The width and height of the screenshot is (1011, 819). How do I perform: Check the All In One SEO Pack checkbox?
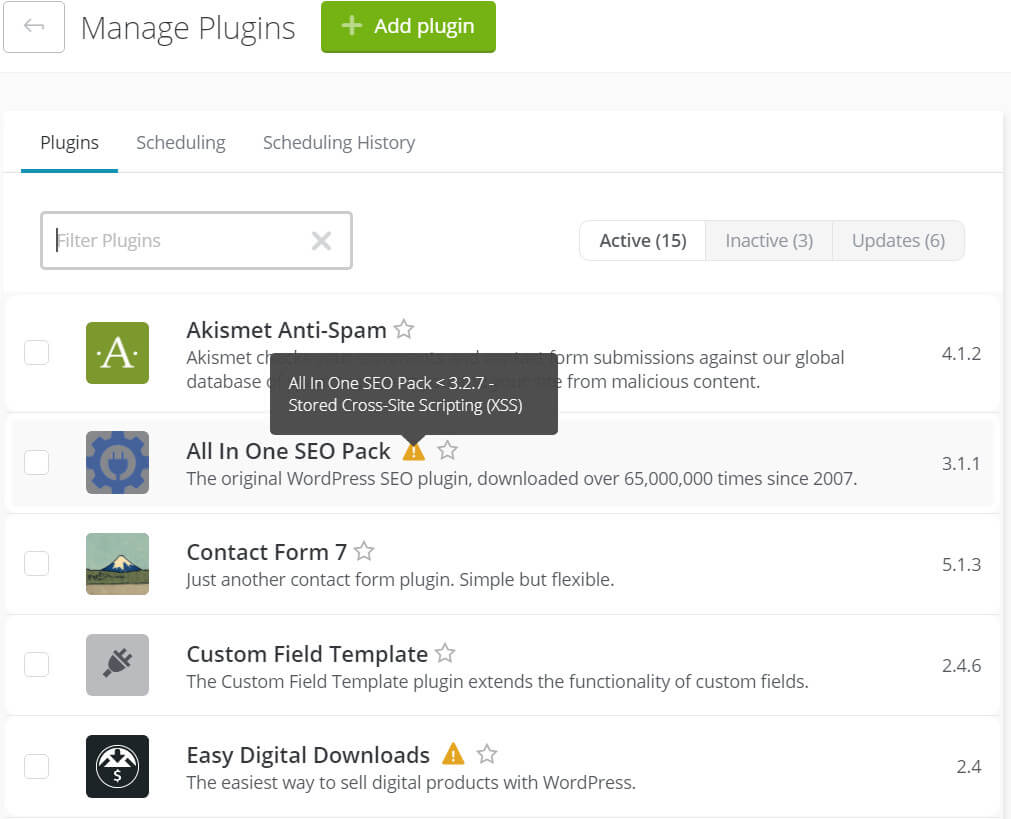coord(37,462)
